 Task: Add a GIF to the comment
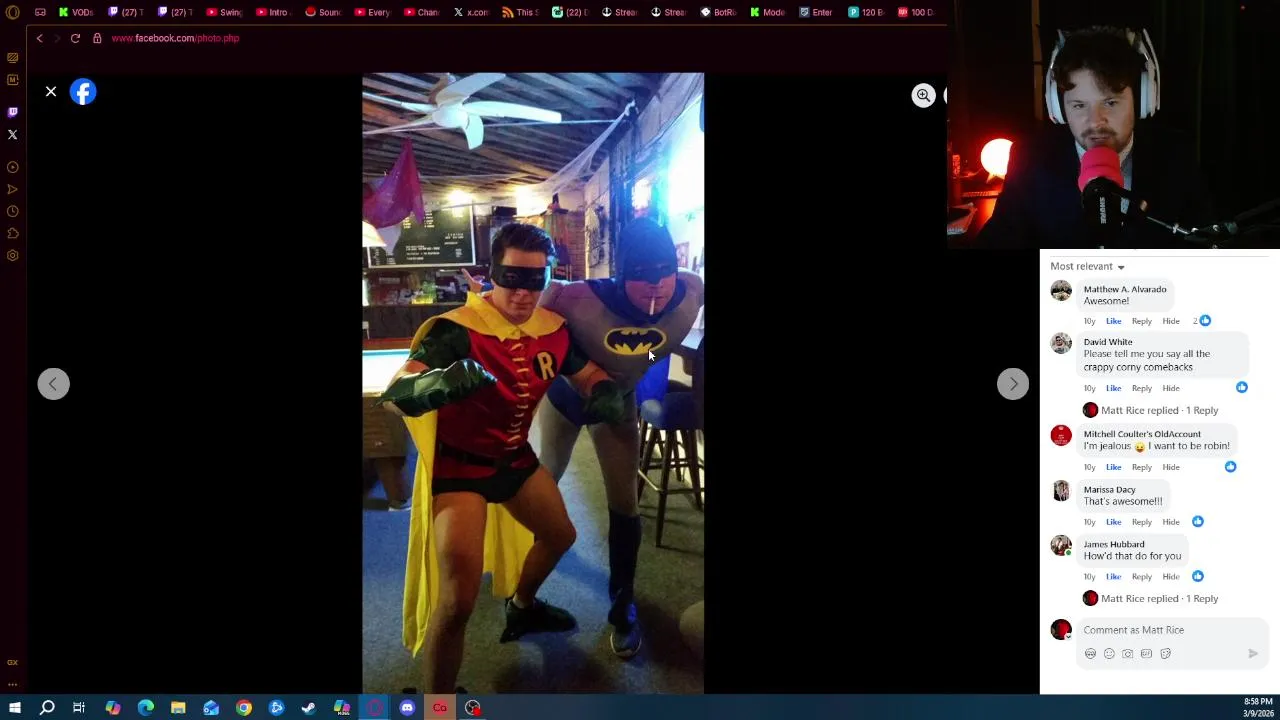pos(1146,654)
